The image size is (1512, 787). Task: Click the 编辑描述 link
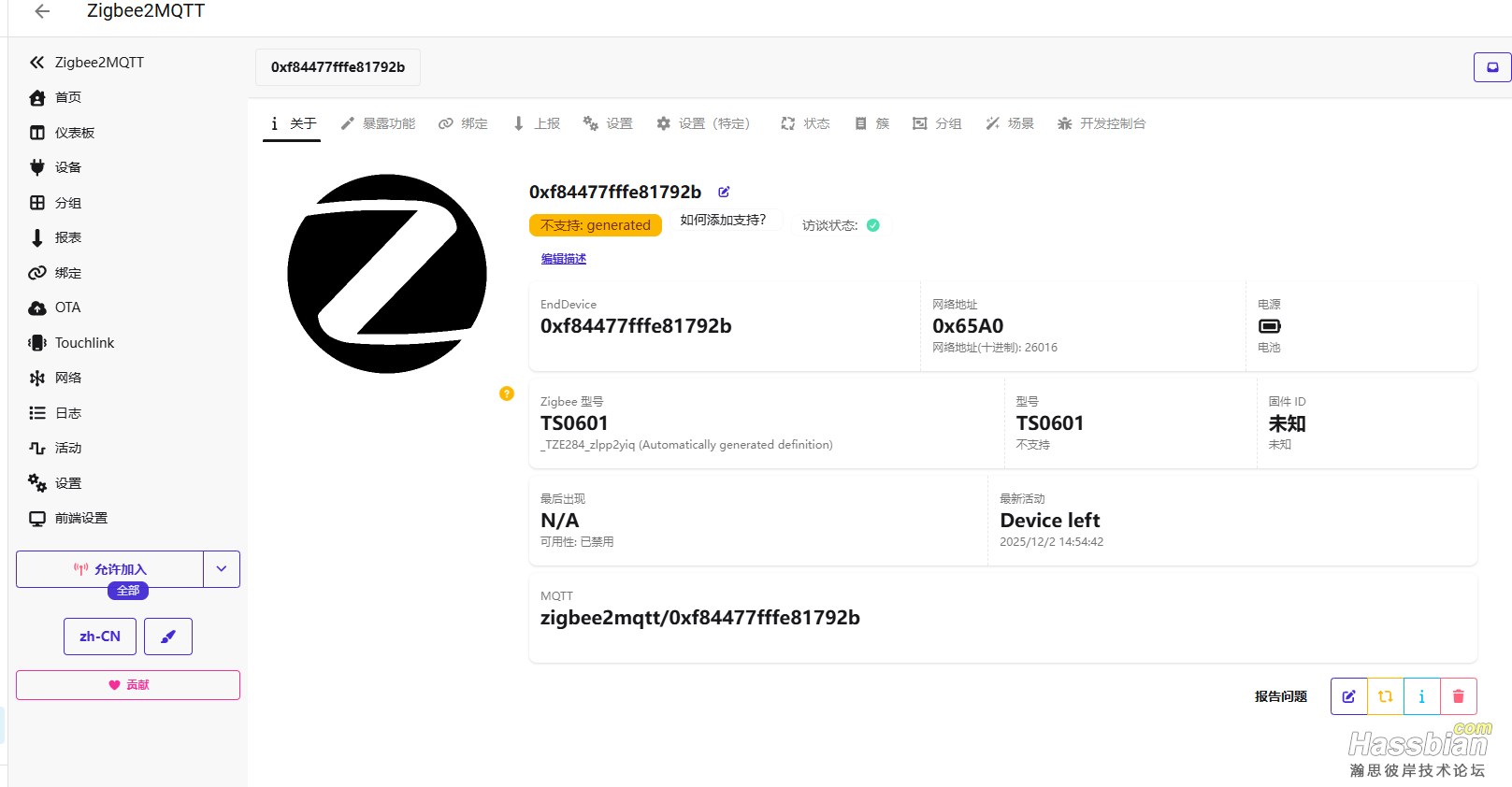(x=563, y=259)
